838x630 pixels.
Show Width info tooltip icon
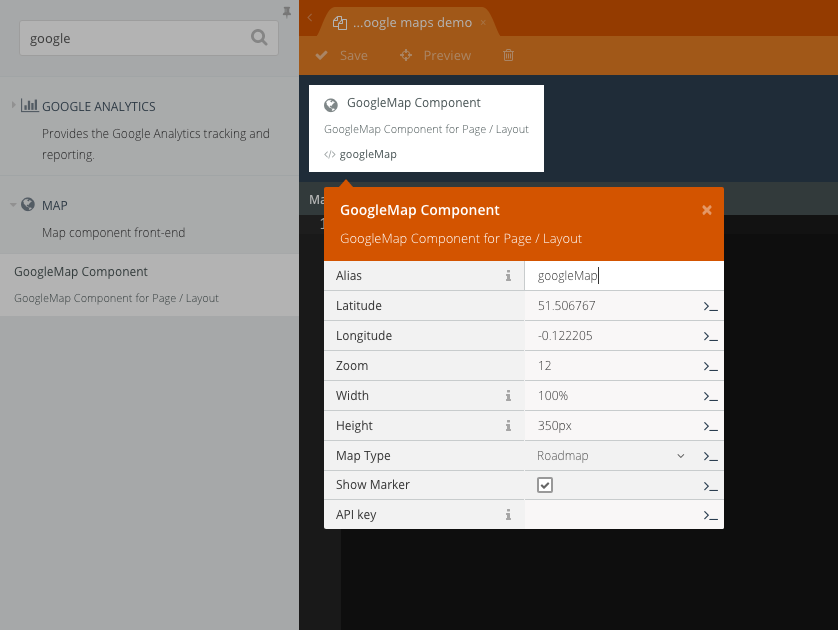click(508, 395)
